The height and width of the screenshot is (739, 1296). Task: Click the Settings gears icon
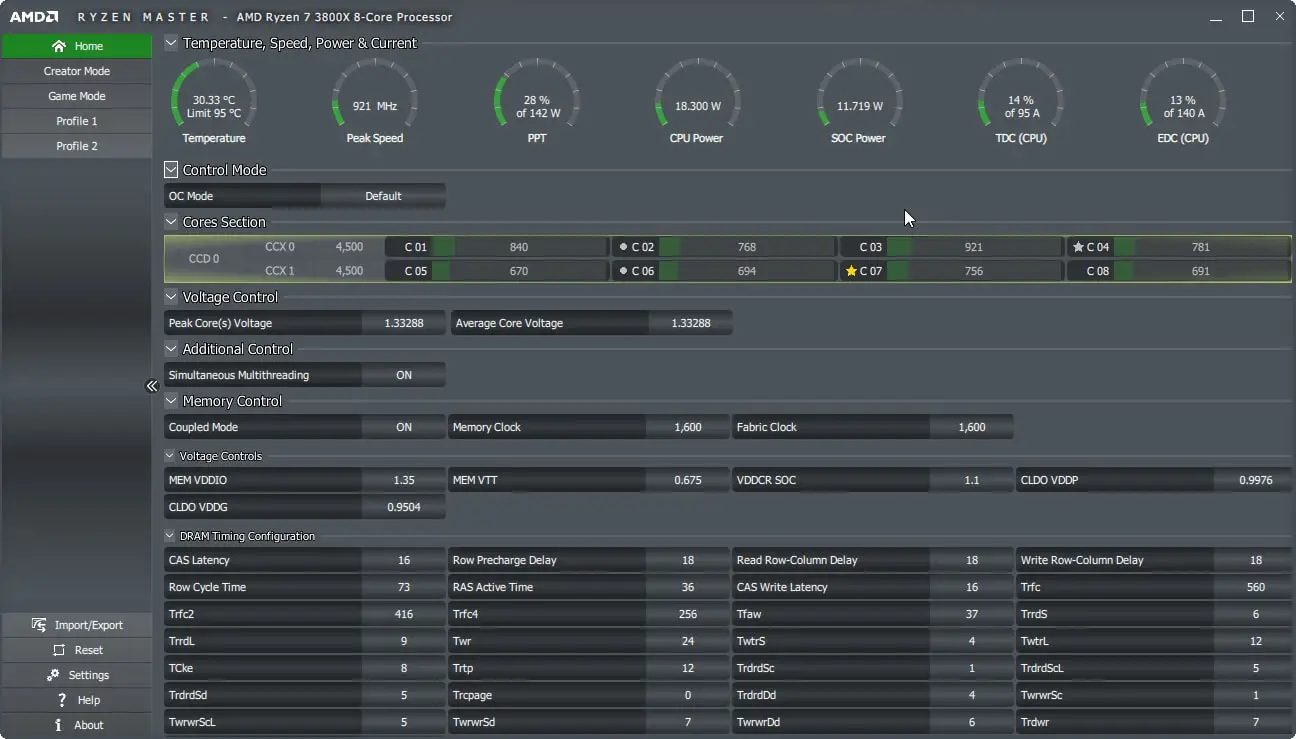click(53, 675)
